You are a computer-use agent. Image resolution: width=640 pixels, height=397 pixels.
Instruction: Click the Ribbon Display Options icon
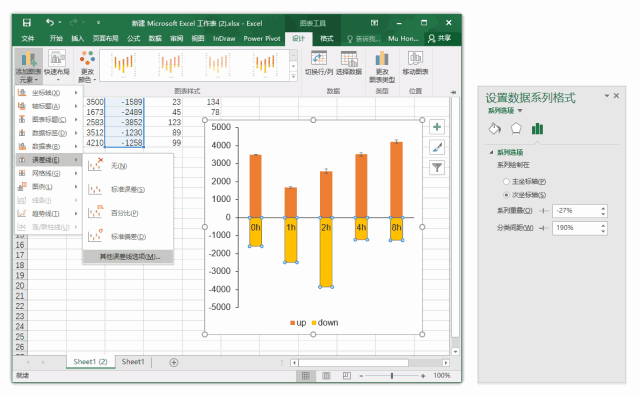click(x=374, y=23)
